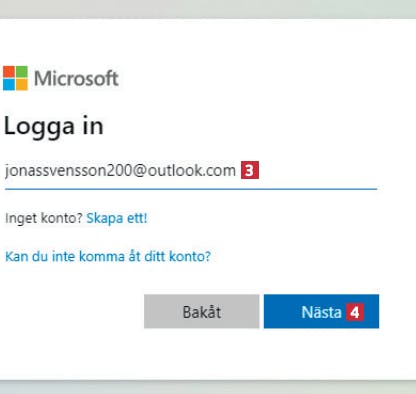Click the Logga in heading
Image resolution: width=416 pixels, height=394 pixels.
54,126
